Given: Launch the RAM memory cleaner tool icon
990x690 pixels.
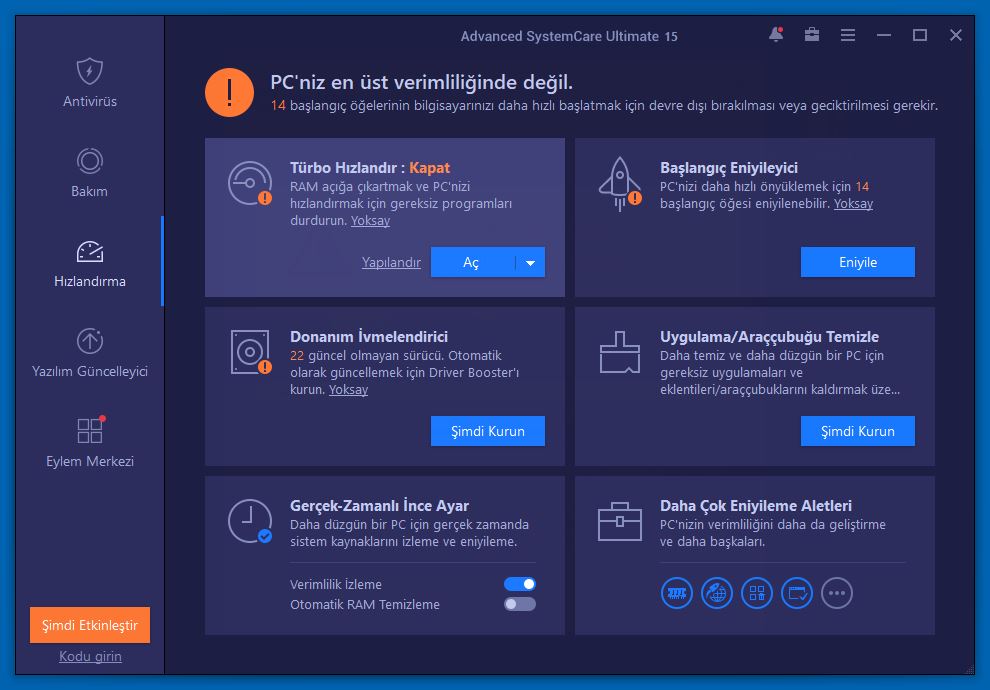Looking at the screenshot, I should (x=677, y=593).
